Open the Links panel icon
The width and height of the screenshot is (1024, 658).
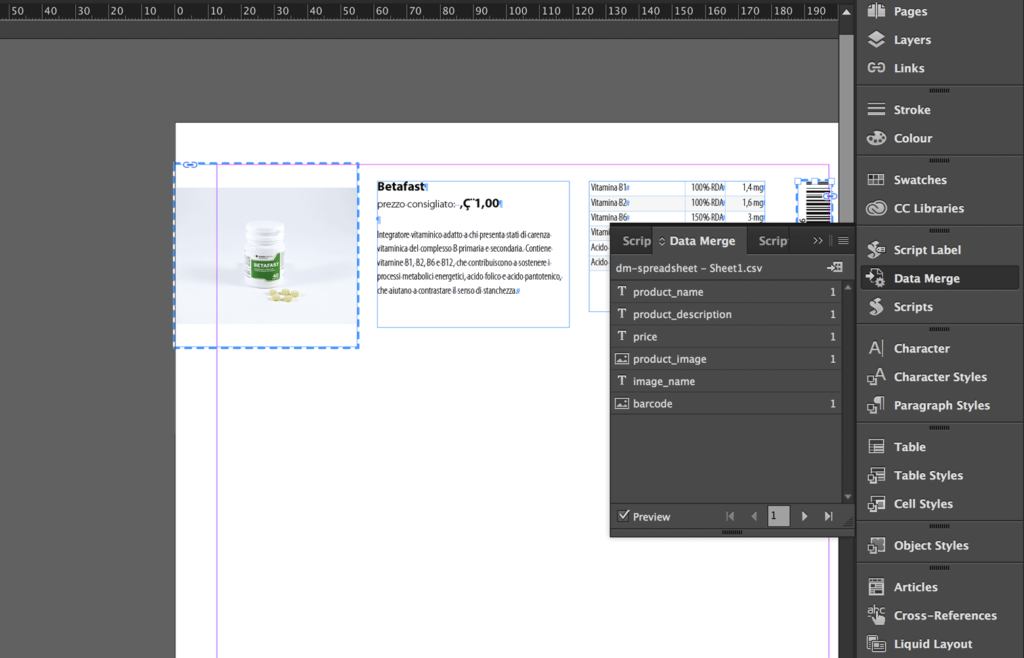click(x=876, y=67)
